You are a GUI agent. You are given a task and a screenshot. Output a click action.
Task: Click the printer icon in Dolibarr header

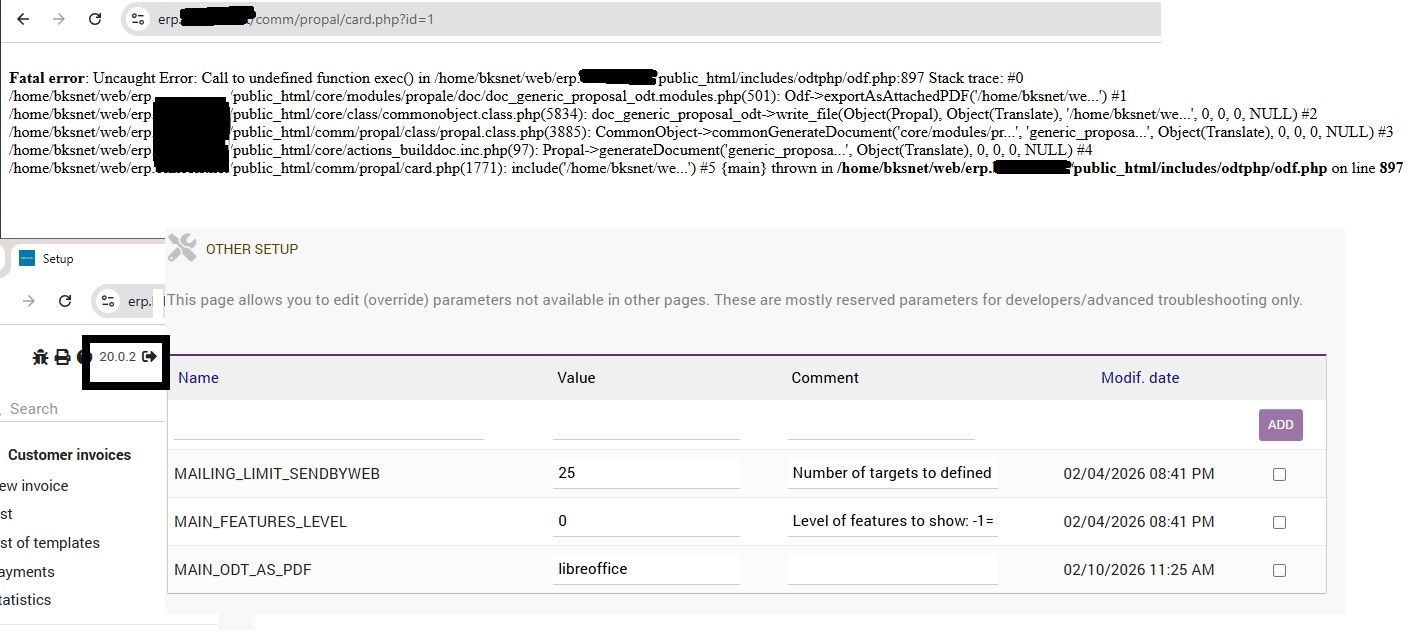pyautogui.click(x=62, y=357)
